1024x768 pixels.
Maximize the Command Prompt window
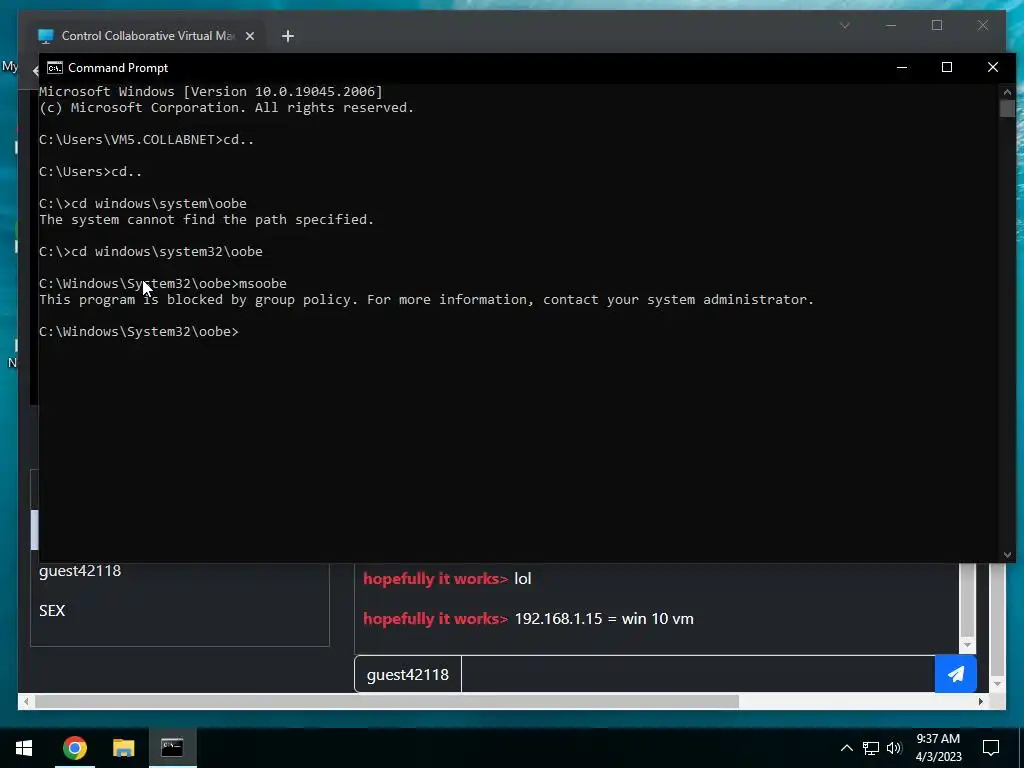(947, 67)
